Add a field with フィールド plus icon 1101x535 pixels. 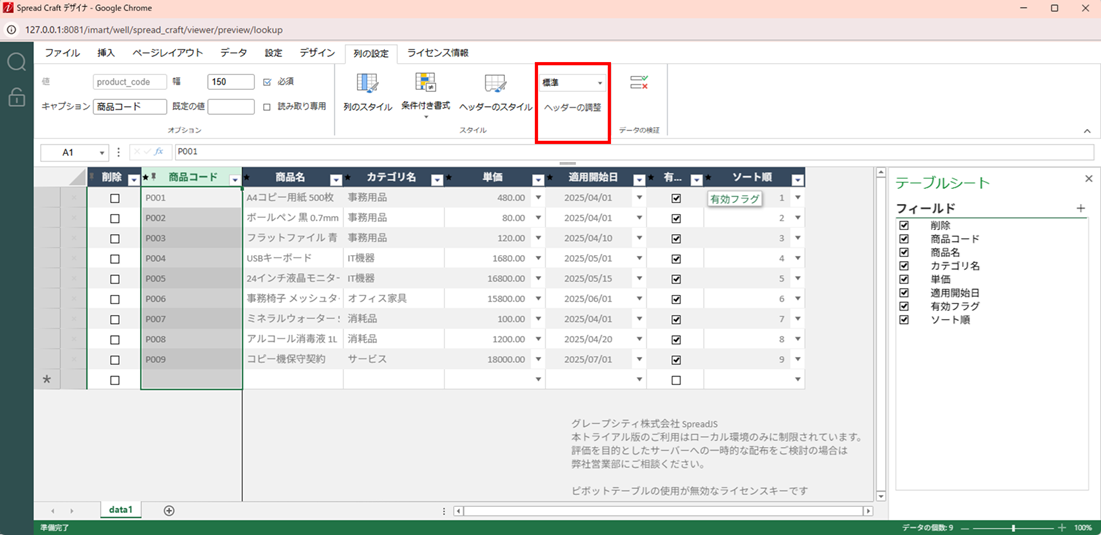point(1080,208)
